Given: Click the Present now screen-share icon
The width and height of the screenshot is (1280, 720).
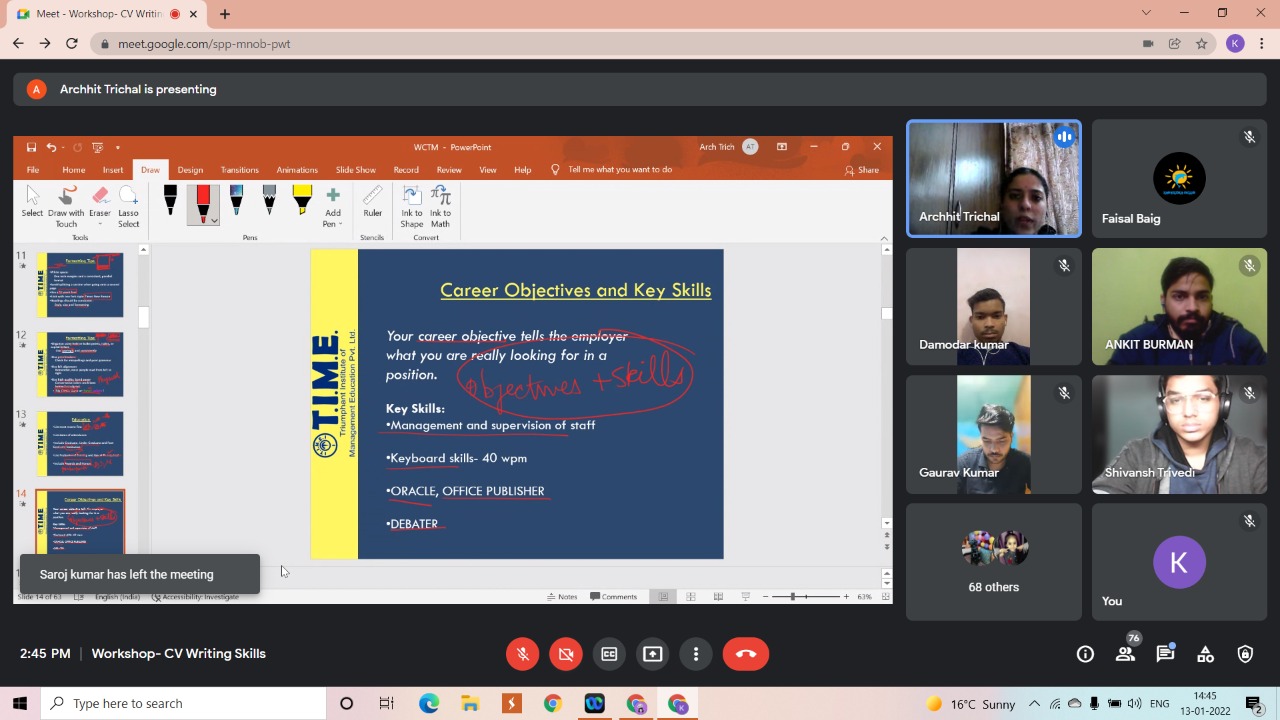Looking at the screenshot, I should pos(652,654).
